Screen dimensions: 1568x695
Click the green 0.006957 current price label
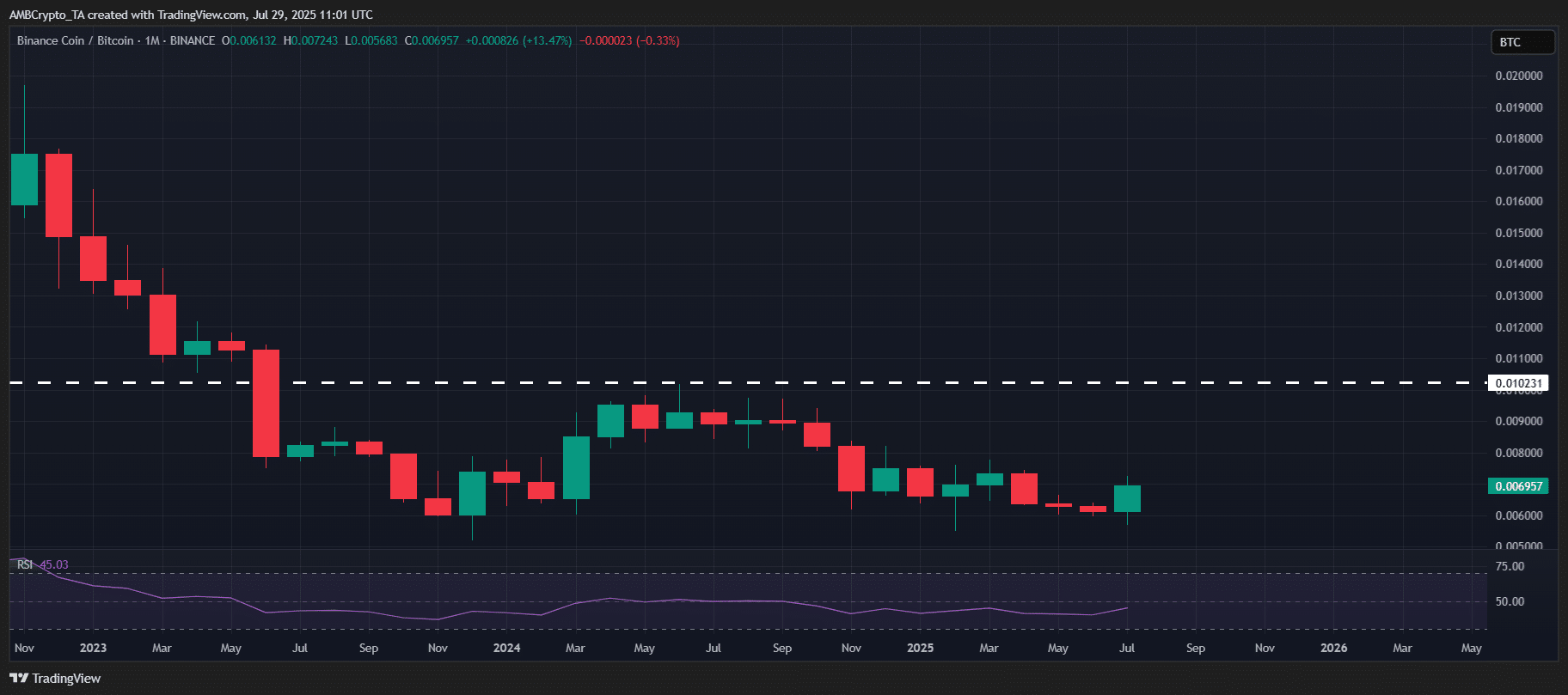pyautogui.click(x=1518, y=486)
